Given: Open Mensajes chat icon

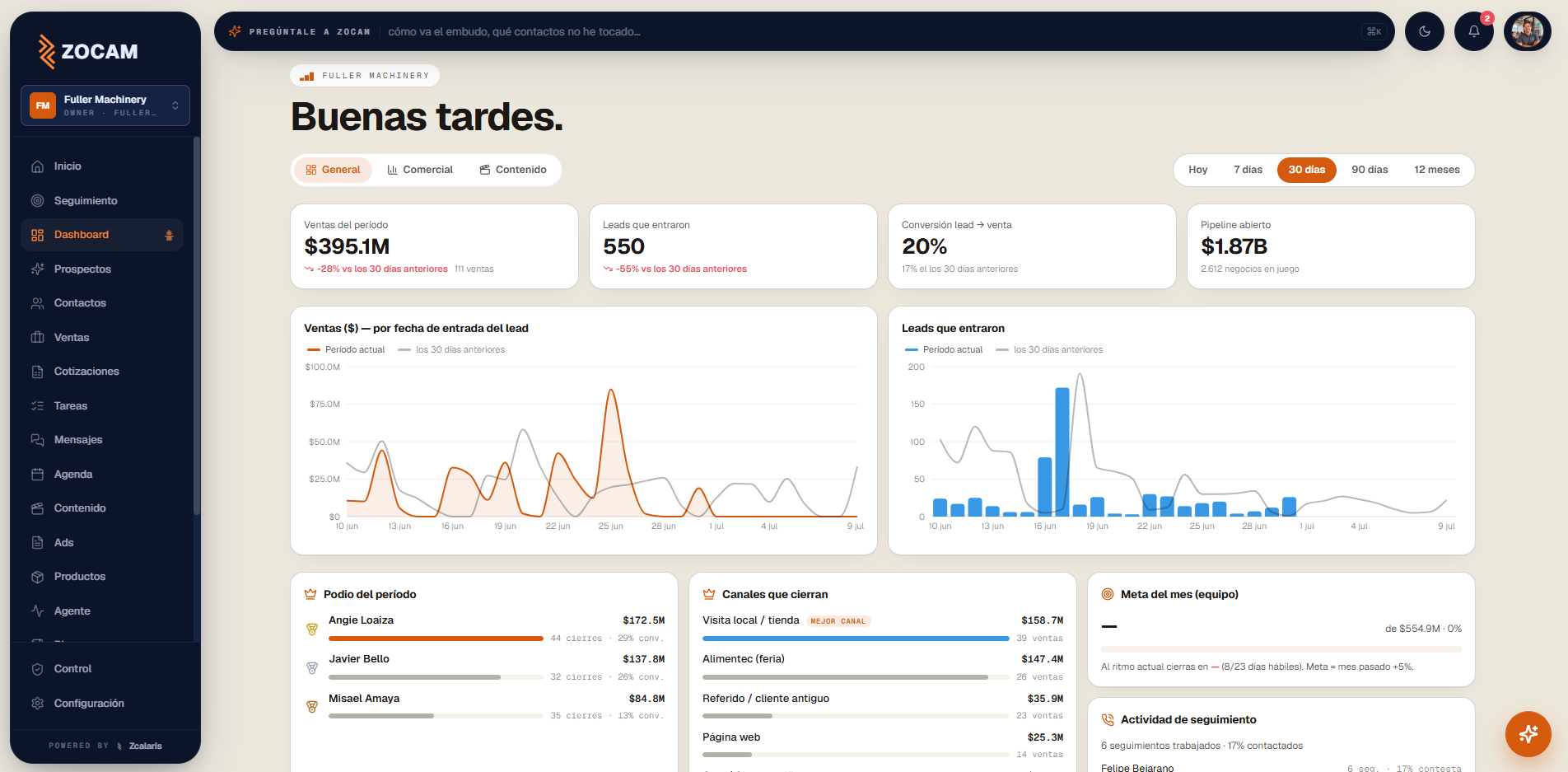Looking at the screenshot, I should 37,440.
